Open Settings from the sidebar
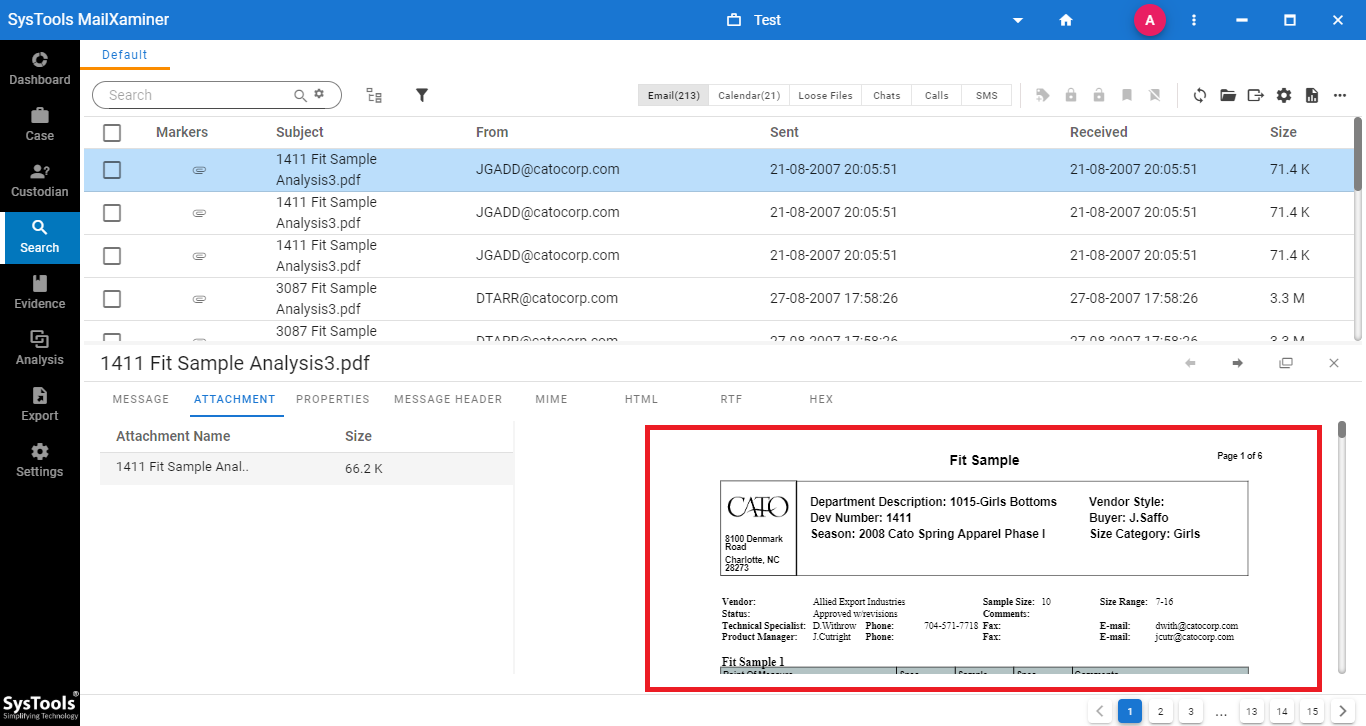This screenshot has width=1366, height=726. (40, 460)
